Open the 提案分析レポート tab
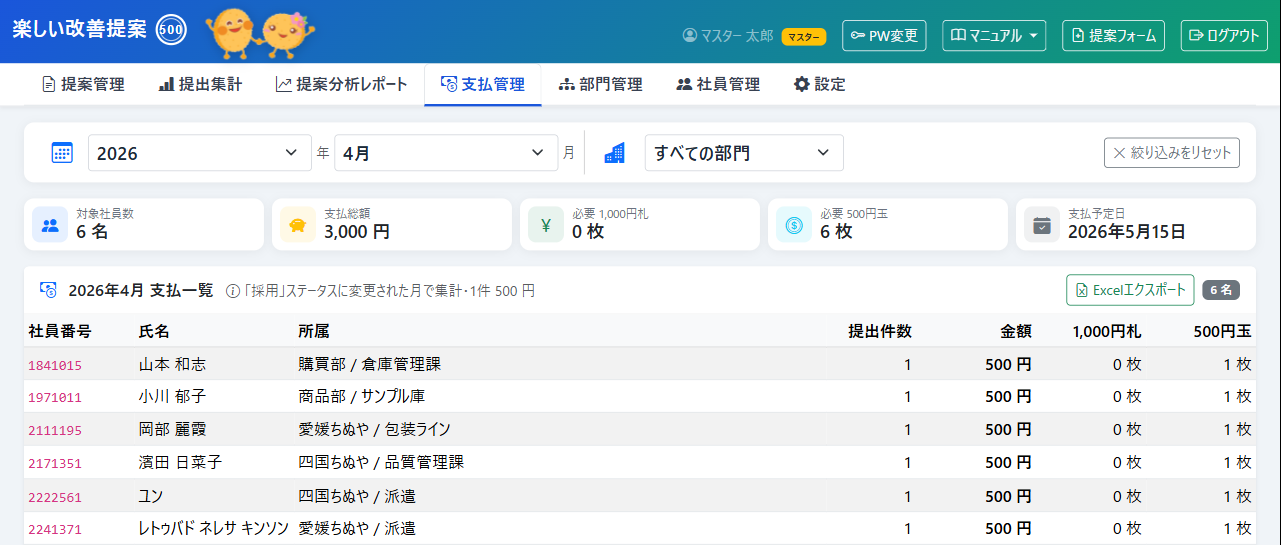The width and height of the screenshot is (1281, 545). [342, 84]
